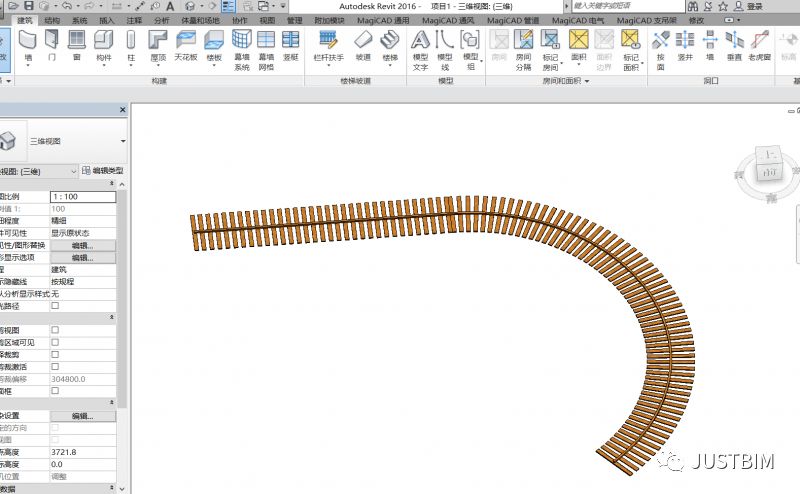Click the ViewCube front face
800x494 pixels.
[768, 172]
